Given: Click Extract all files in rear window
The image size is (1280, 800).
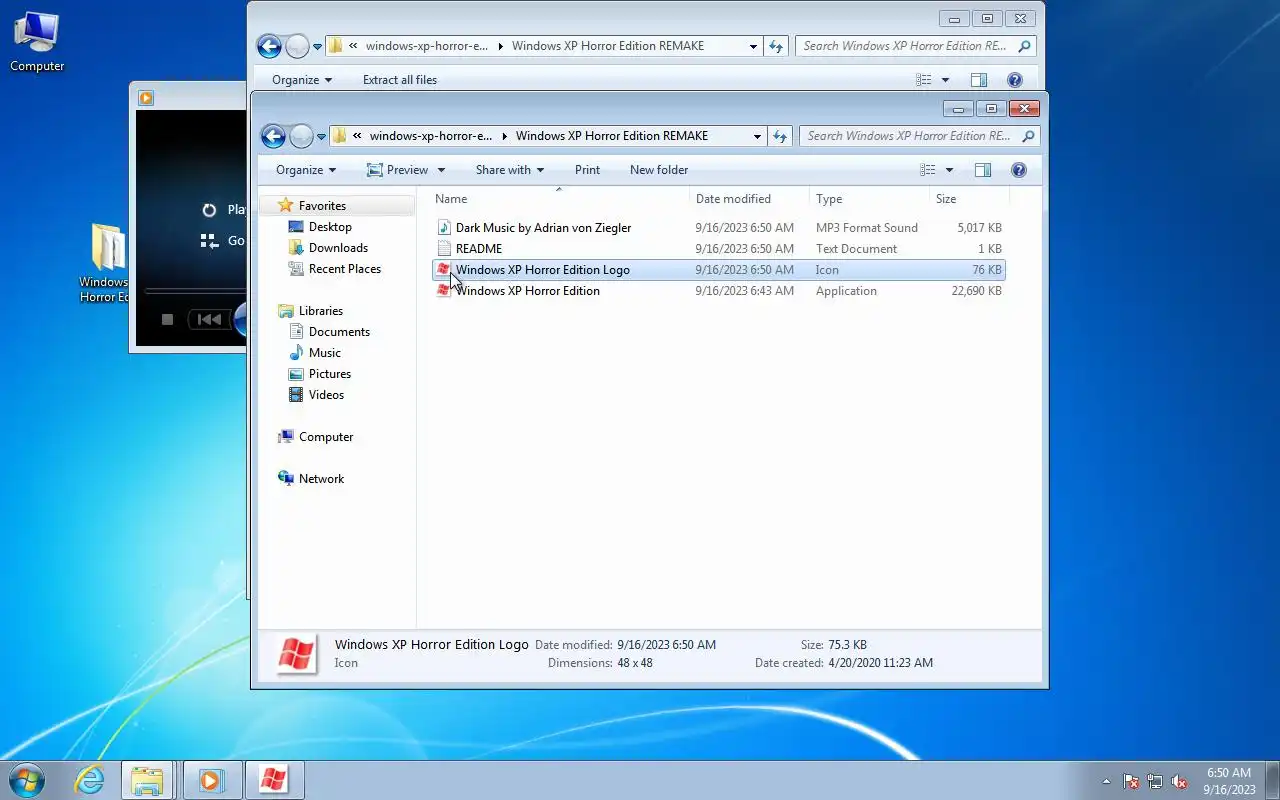Looking at the screenshot, I should [x=400, y=80].
